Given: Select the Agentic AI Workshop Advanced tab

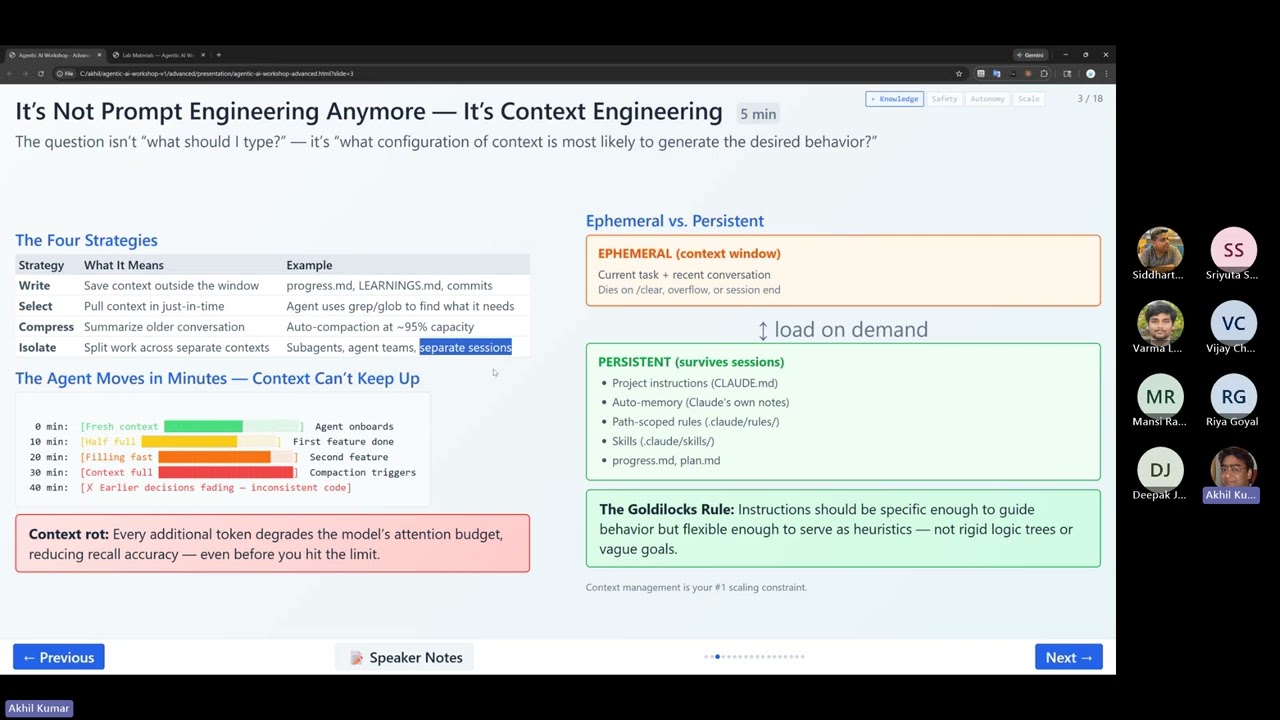Looking at the screenshot, I should click(x=55, y=55).
